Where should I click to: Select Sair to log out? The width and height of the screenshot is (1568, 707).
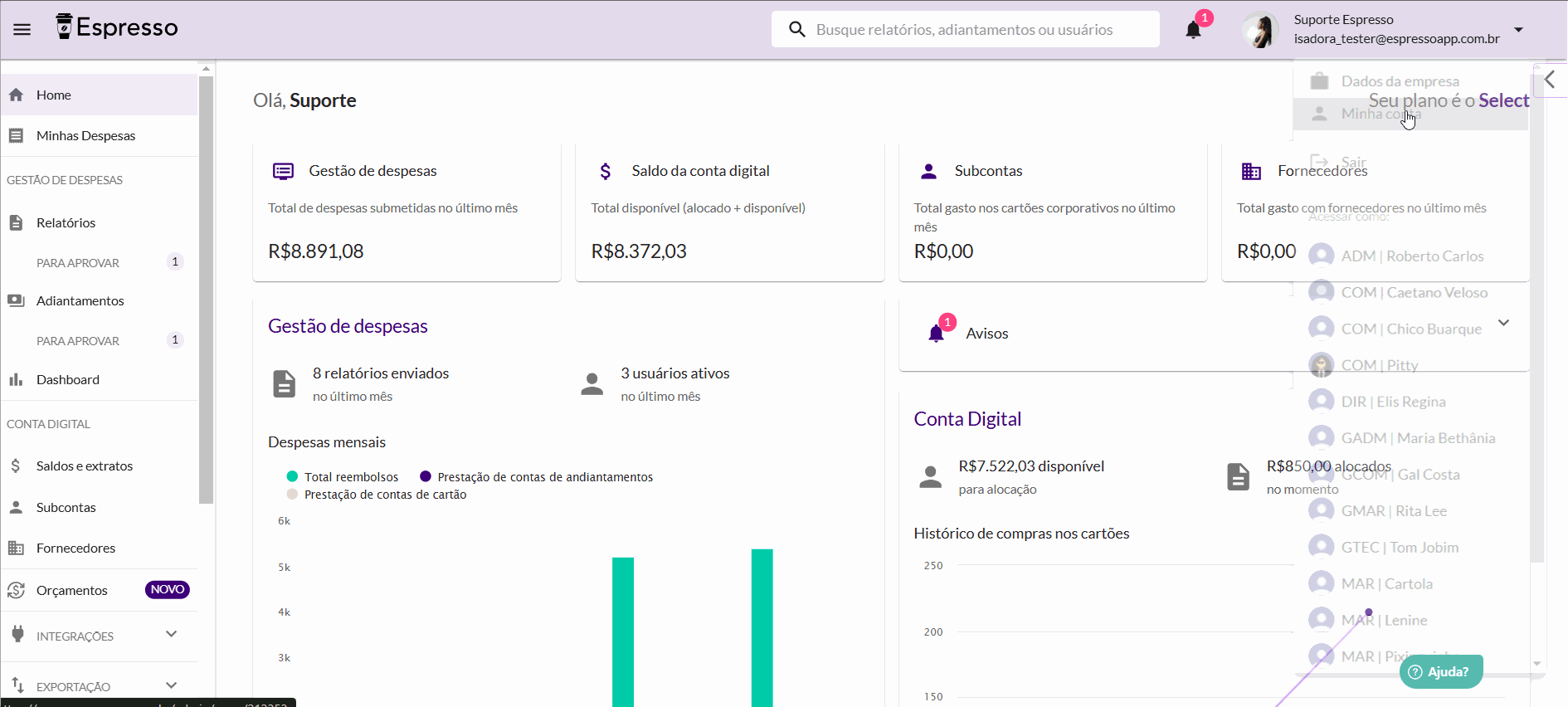click(1410, 162)
